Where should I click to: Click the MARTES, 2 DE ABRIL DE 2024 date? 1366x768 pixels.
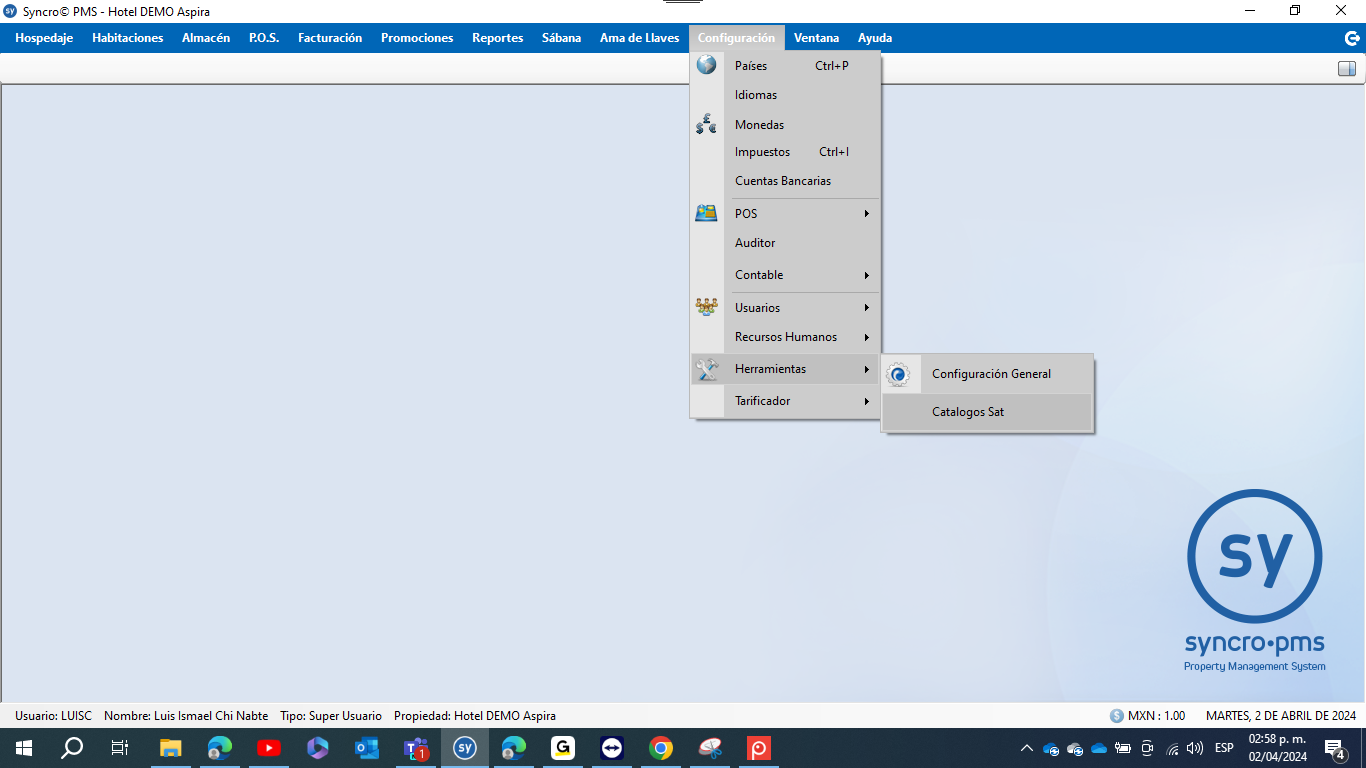[1281, 716]
